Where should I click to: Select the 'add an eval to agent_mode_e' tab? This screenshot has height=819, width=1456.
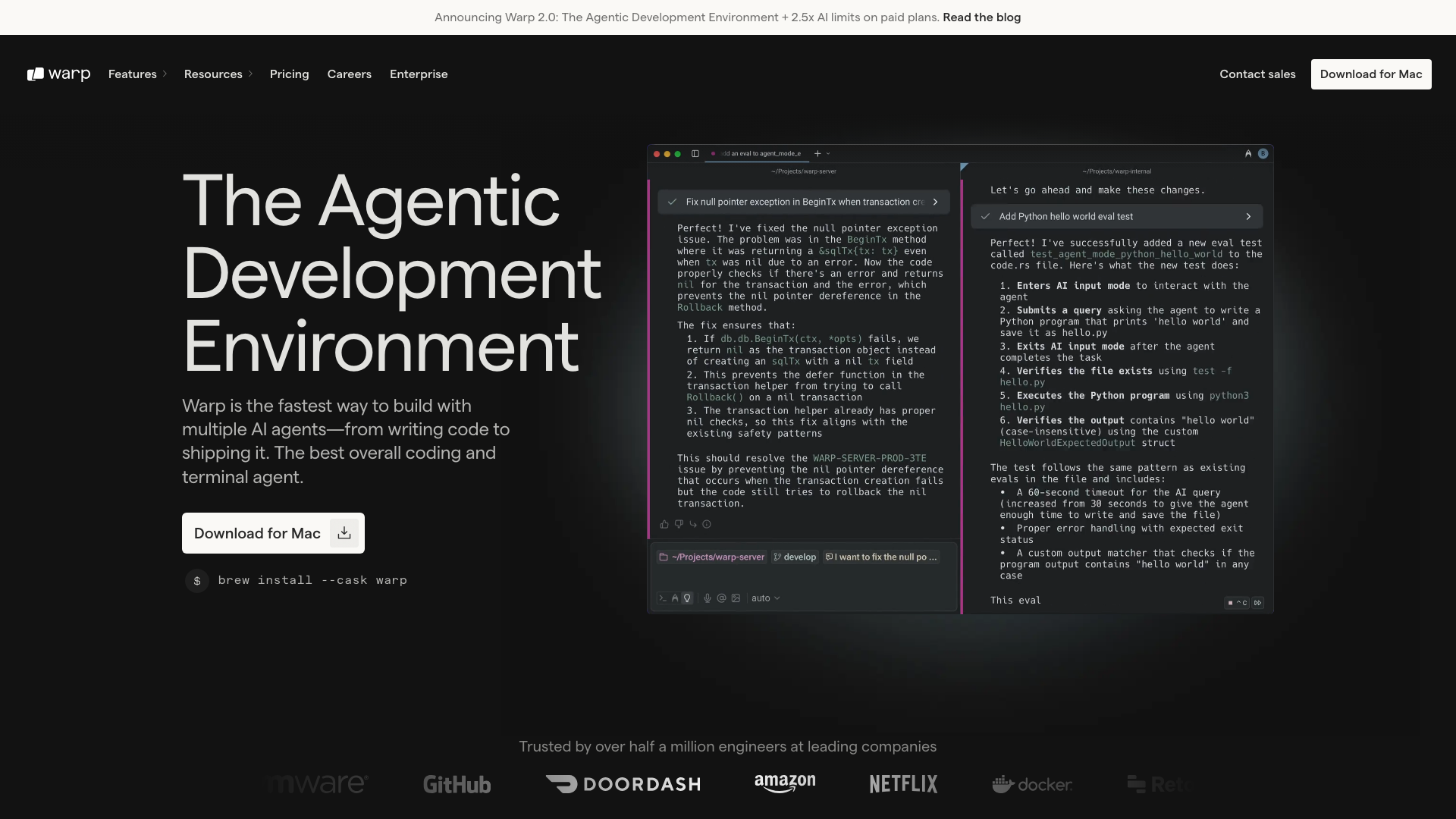(x=757, y=153)
